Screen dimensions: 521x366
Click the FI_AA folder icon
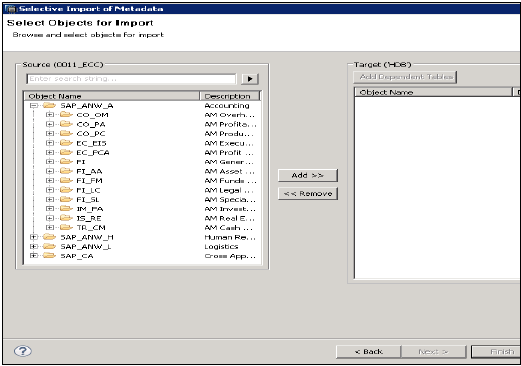click(66, 171)
